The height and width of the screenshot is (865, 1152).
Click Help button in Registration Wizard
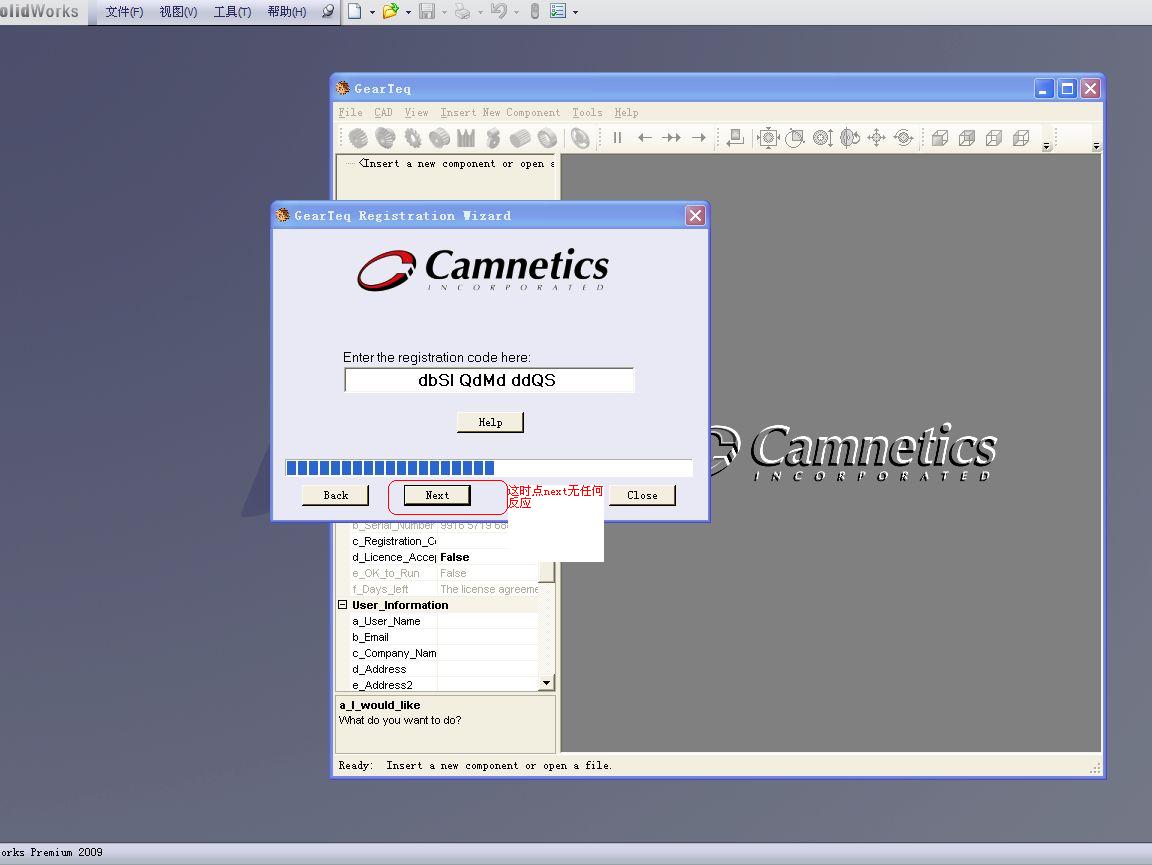tap(490, 423)
